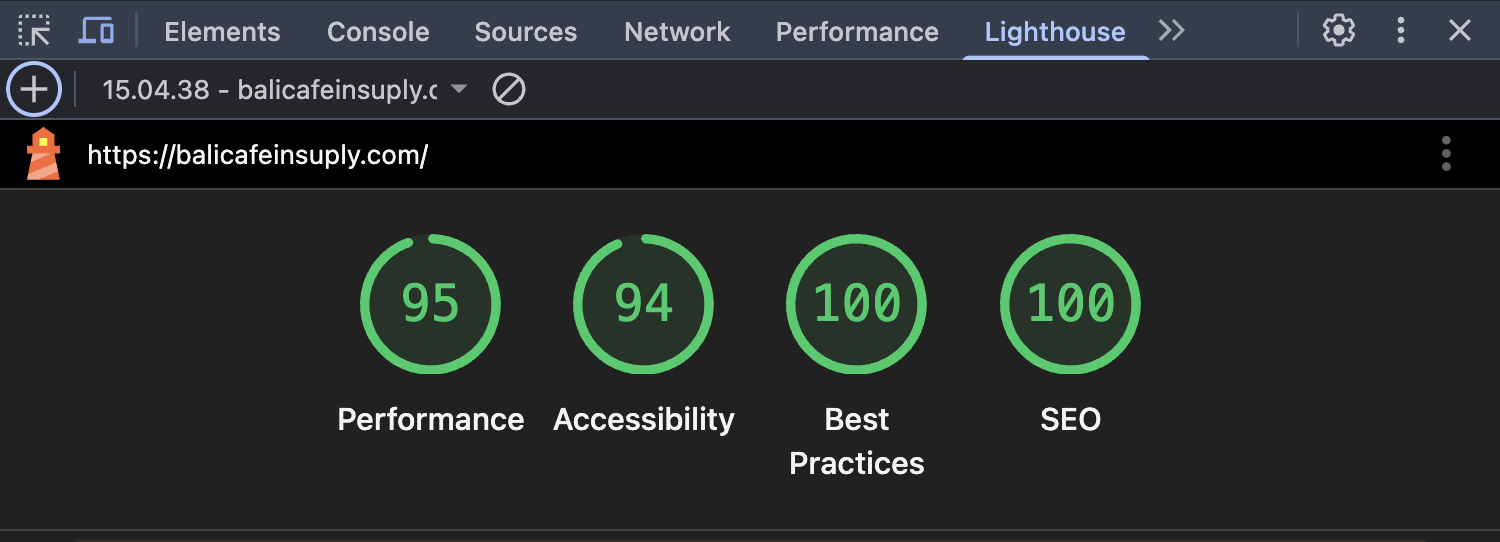The height and width of the screenshot is (542, 1500).
Task: Open DevTools settings gear
Action: (x=1338, y=31)
